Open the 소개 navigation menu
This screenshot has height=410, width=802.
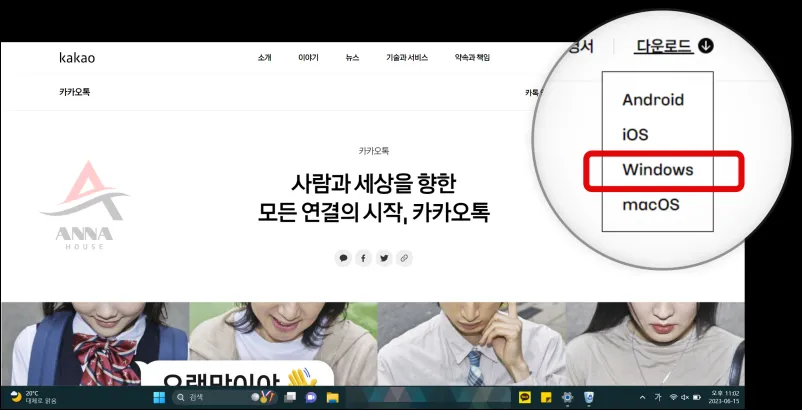click(264, 58)
